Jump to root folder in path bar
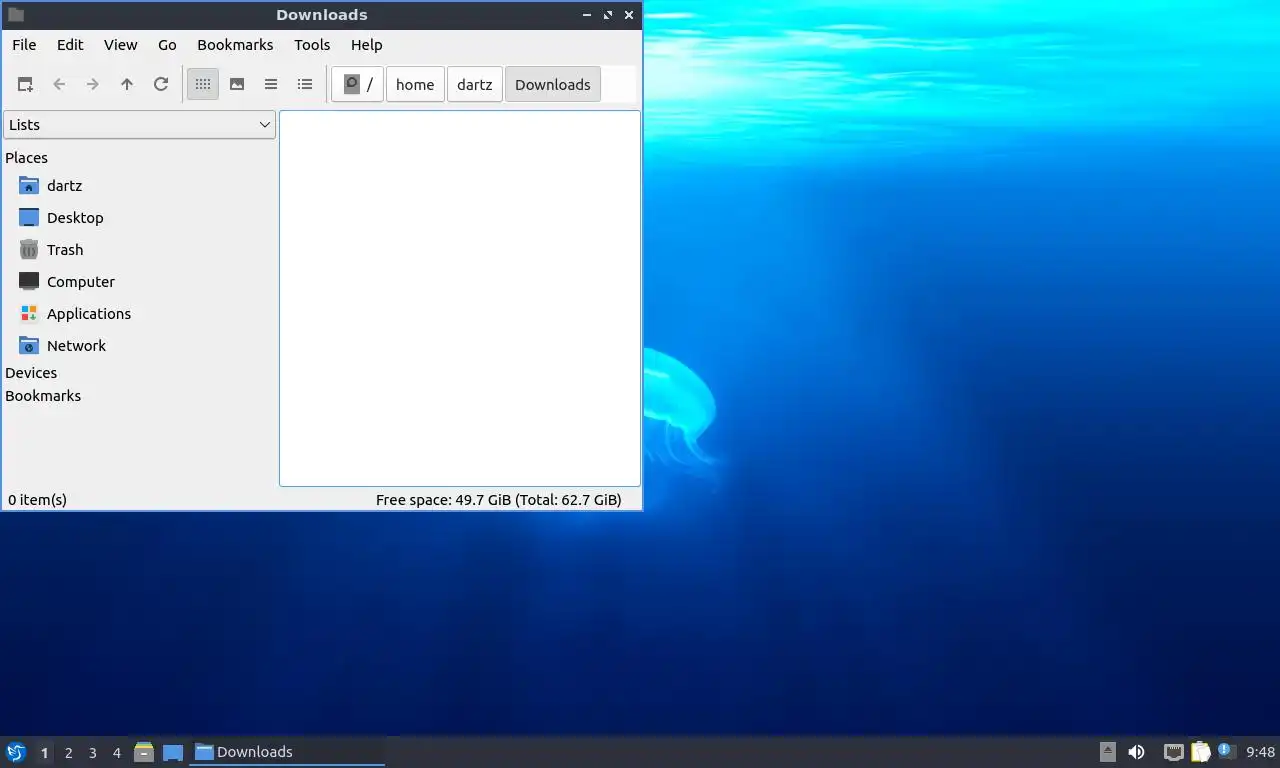This screenshot has width=1280, height=768. click(358, 85)
